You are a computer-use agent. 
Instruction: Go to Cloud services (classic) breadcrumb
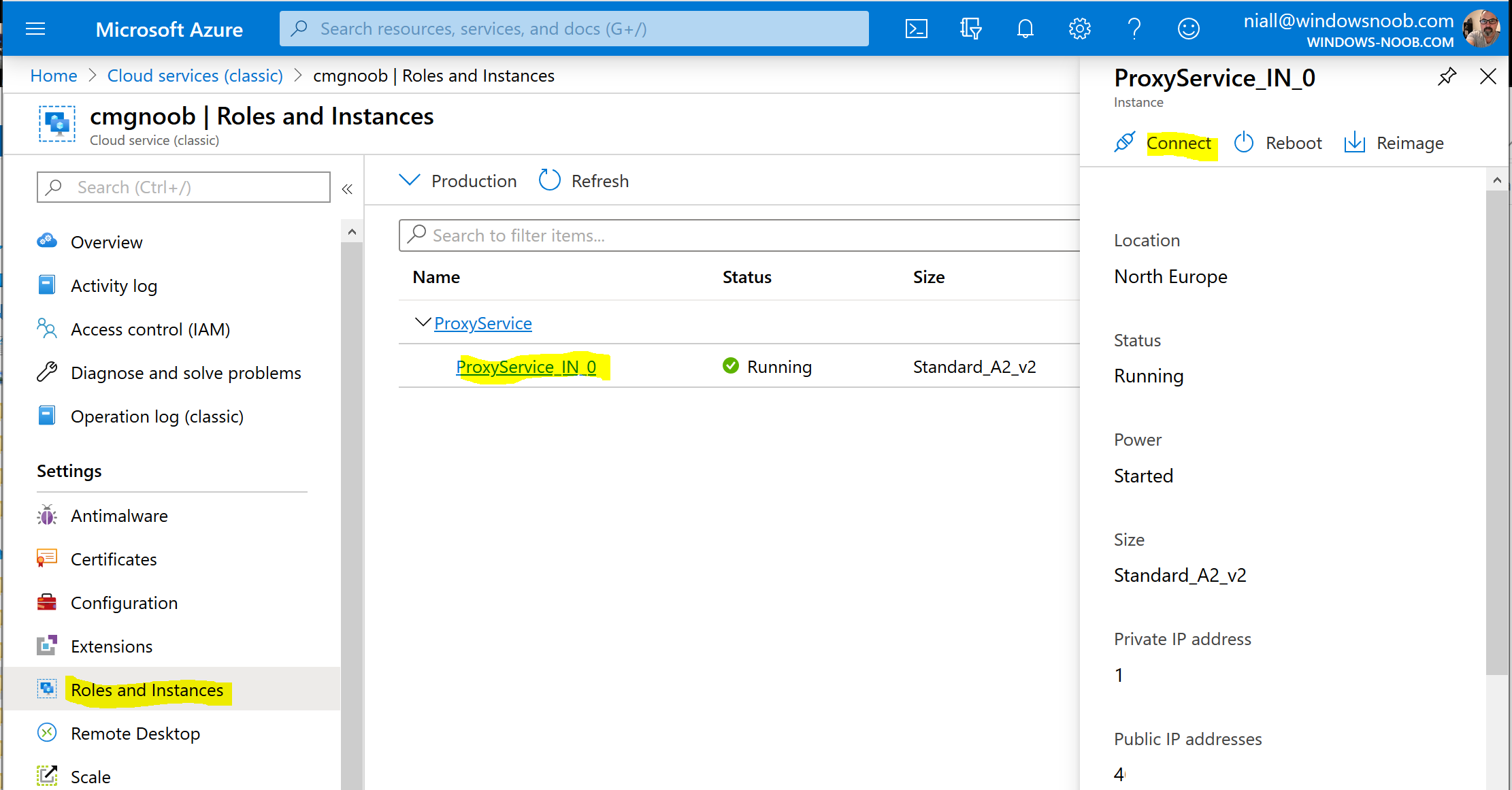(x=195, y=76)
